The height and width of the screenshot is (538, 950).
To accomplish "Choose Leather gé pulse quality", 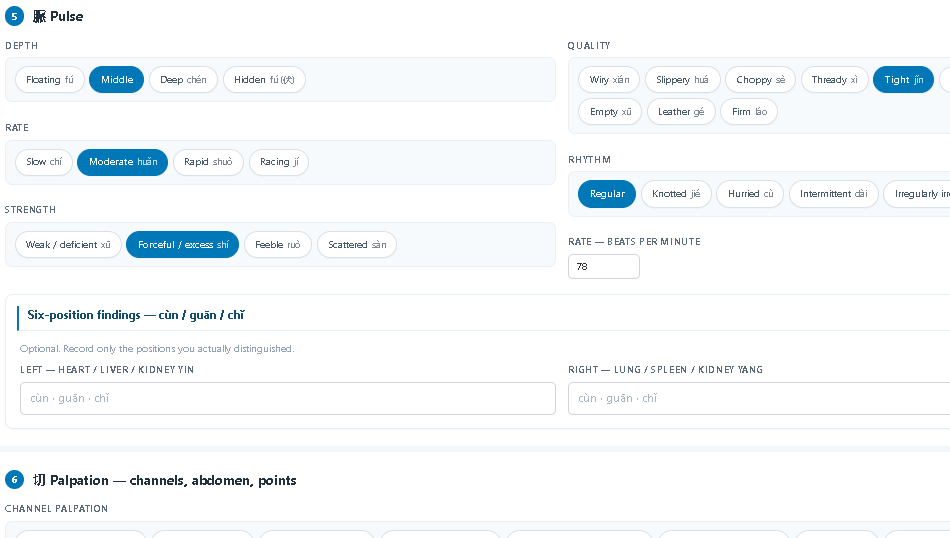I will [681, 111].
